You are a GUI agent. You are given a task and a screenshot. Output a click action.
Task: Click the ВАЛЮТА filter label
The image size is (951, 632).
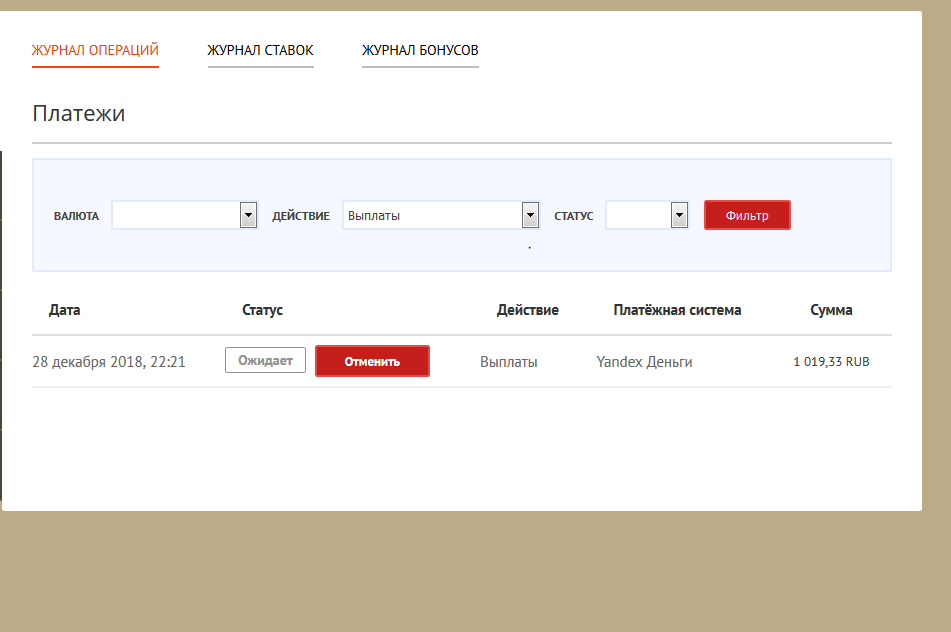(76, 216)
